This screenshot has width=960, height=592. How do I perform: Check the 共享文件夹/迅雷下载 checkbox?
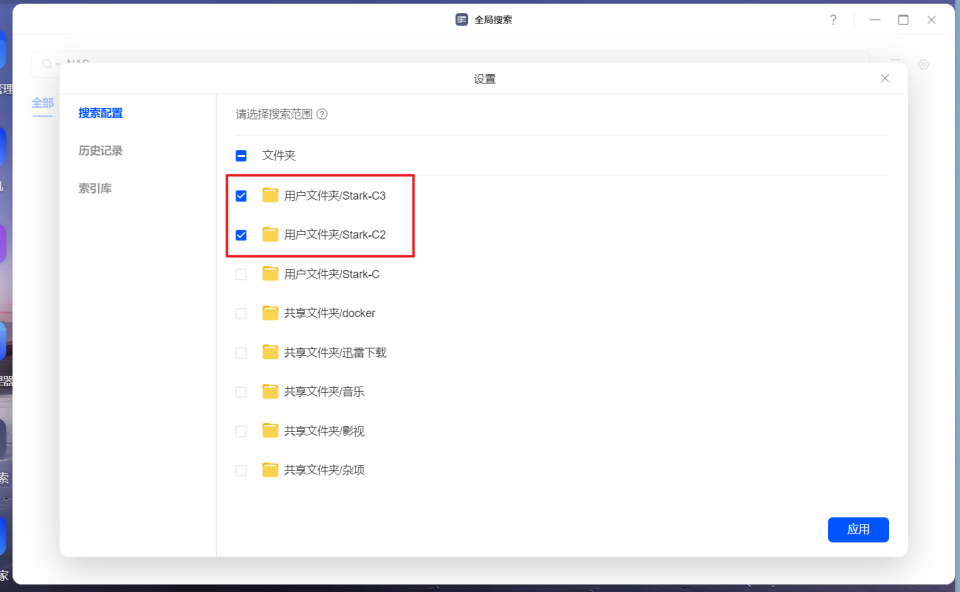click(241, 353)
